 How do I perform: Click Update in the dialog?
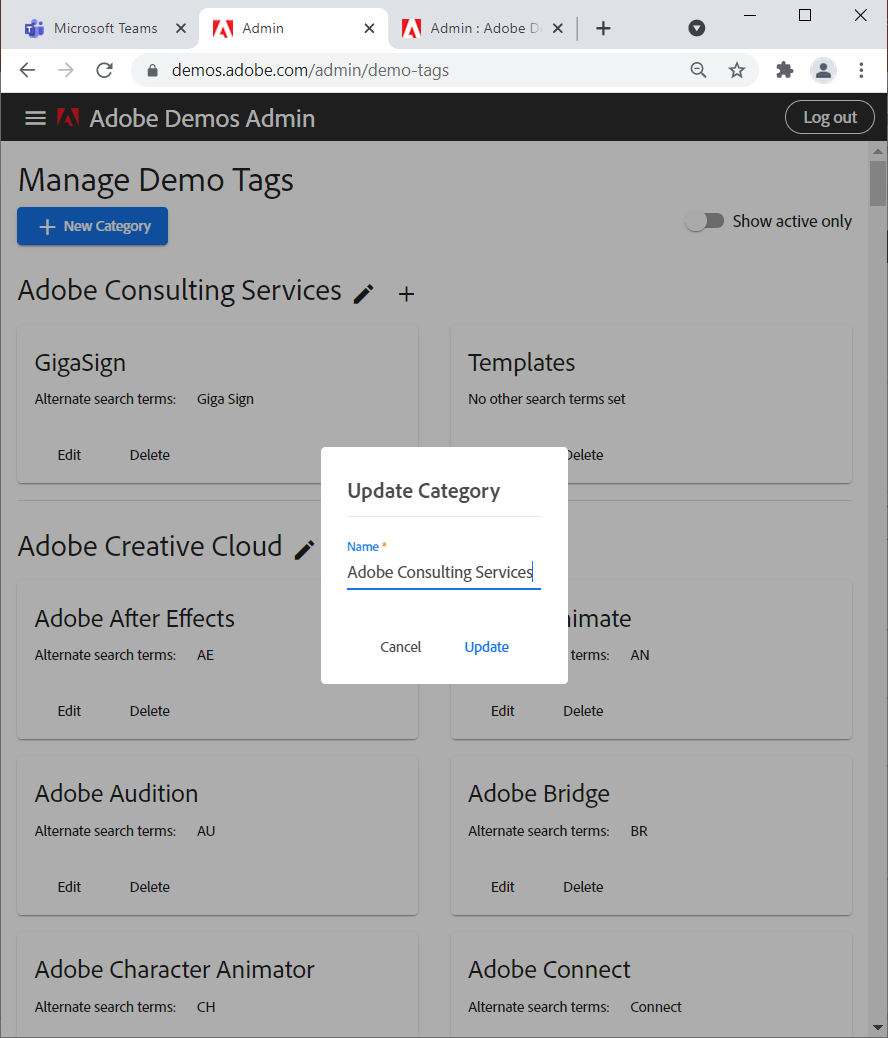pyautogui.click(x=487, y=647)
